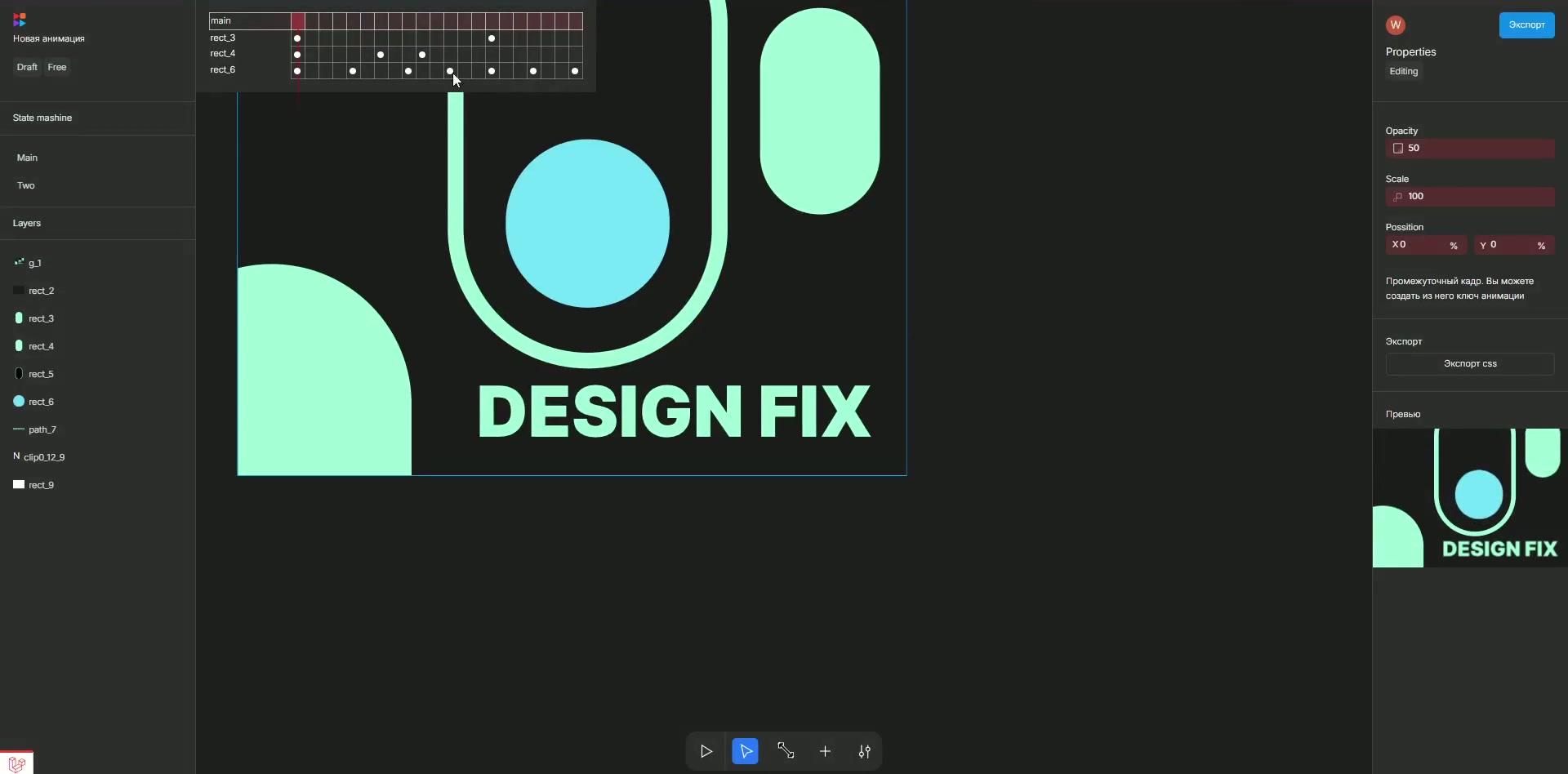Click the Y position field
This screenshot has width=1568, height=774.
1514,245
